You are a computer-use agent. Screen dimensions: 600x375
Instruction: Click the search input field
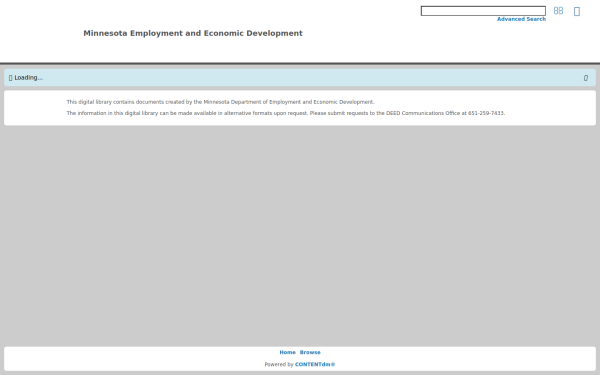coord(483,11)
